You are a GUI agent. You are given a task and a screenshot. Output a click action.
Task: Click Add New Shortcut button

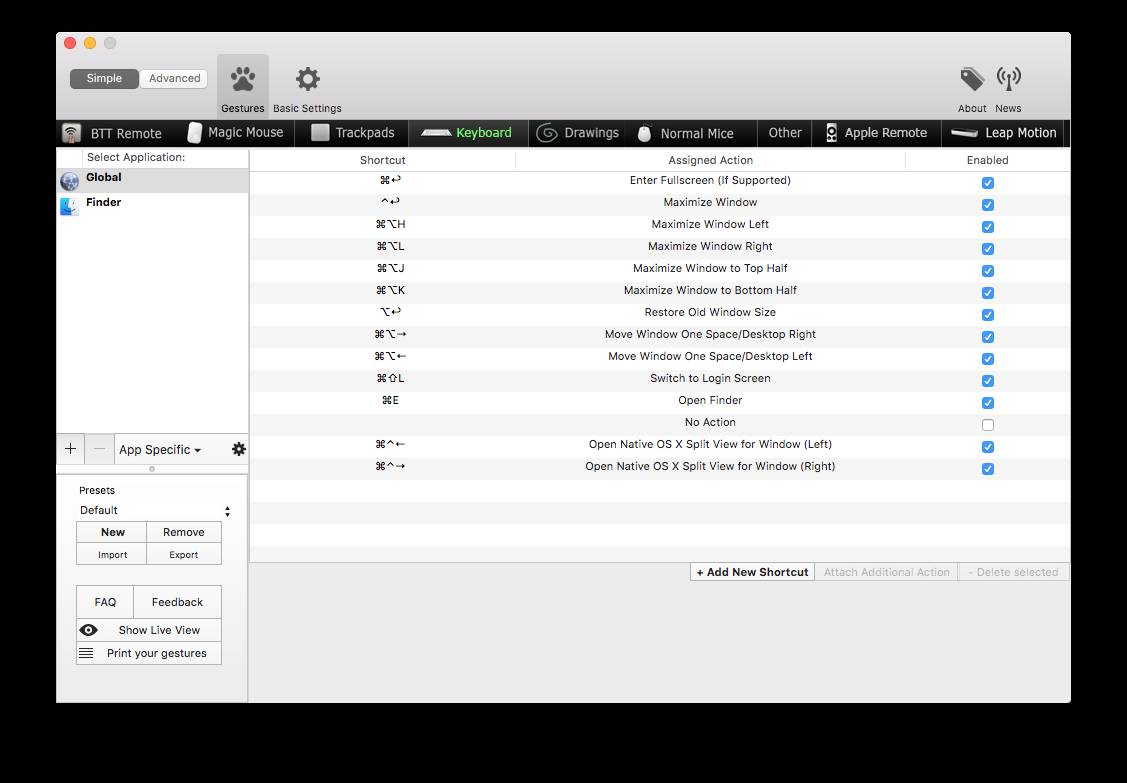(752, 572)
